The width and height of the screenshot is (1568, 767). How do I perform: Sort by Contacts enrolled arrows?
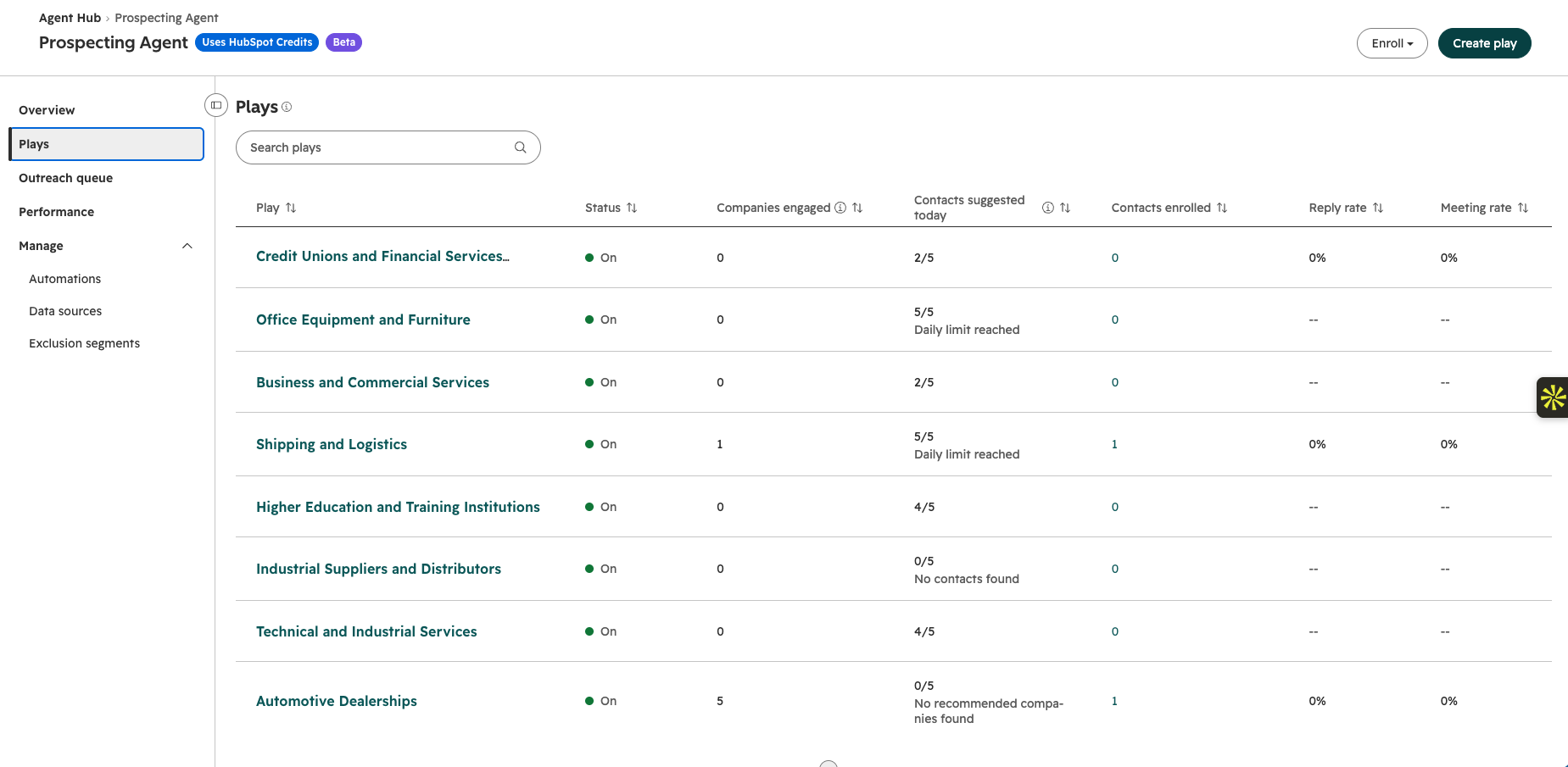point(1222,208)
